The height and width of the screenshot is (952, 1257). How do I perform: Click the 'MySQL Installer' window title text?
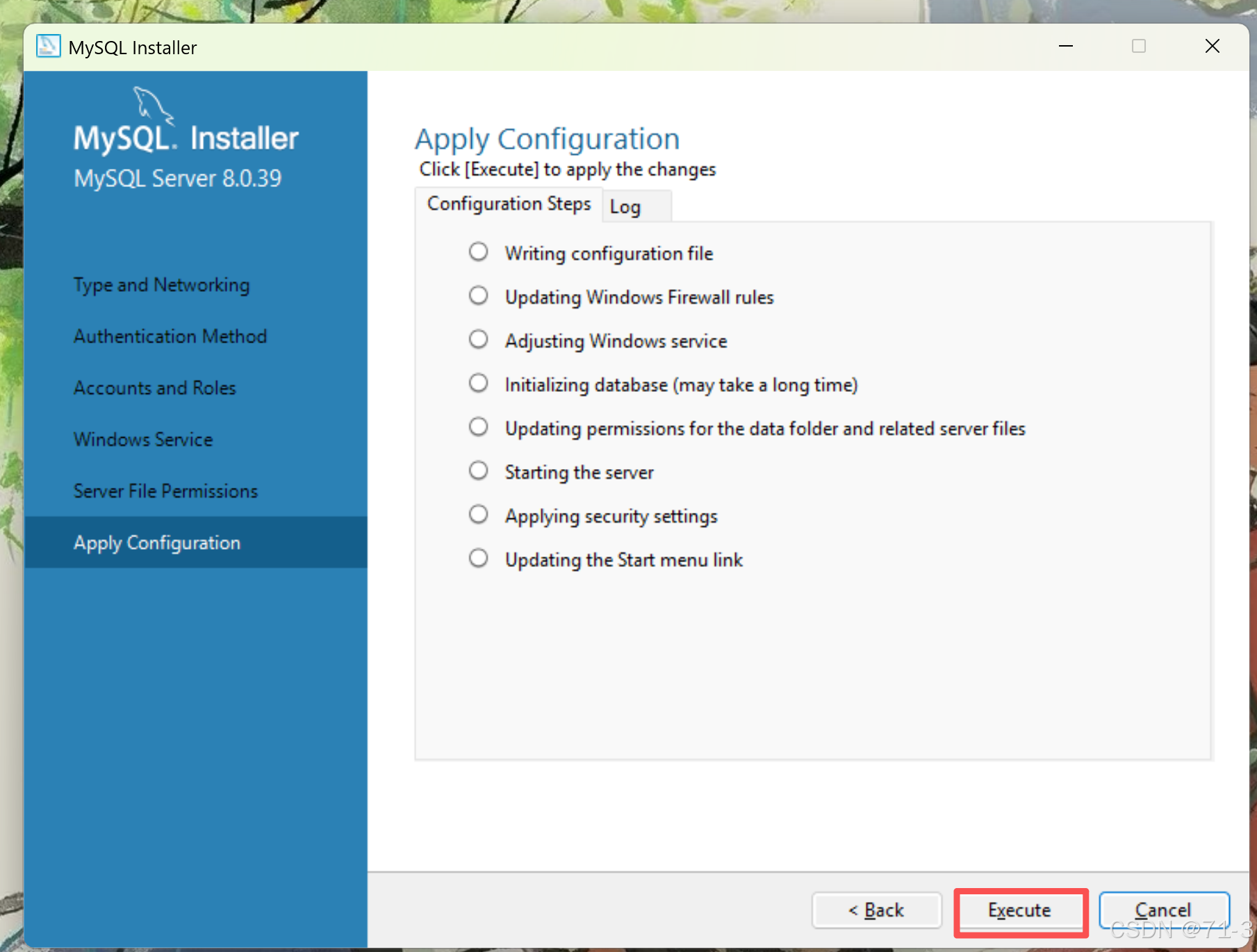133,47
